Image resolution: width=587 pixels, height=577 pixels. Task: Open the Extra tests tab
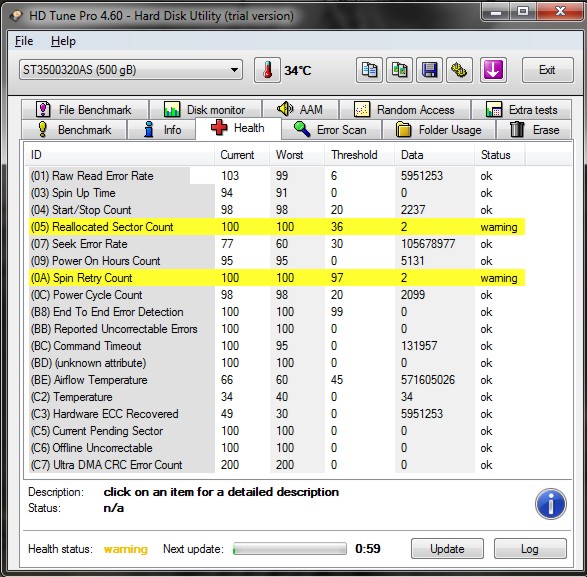521,110
